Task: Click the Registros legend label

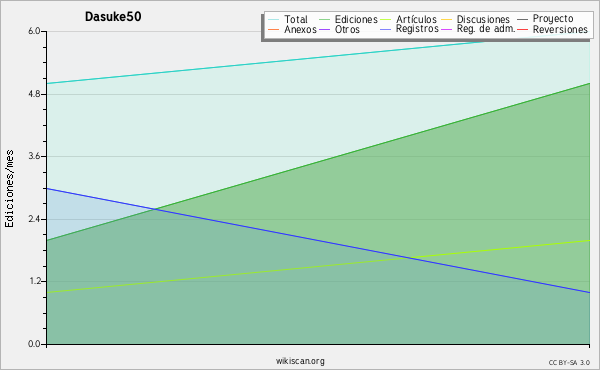Action: click(x=417, y=29)
